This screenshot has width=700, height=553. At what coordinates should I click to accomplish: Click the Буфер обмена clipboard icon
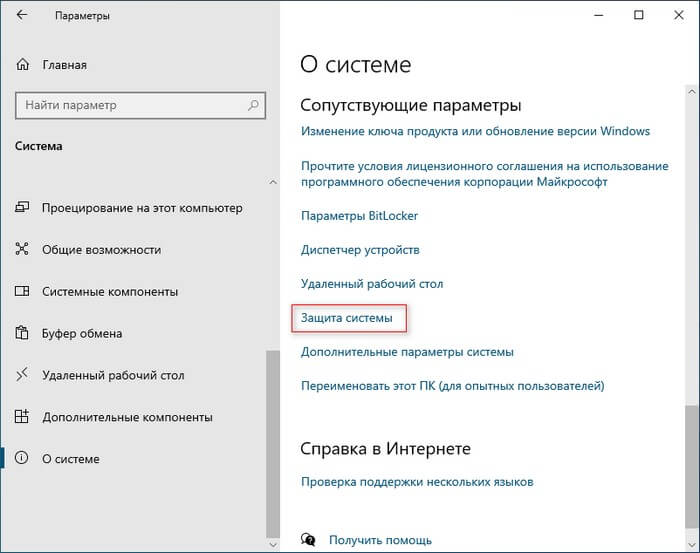pyautogui.click(x=23, y=334)
